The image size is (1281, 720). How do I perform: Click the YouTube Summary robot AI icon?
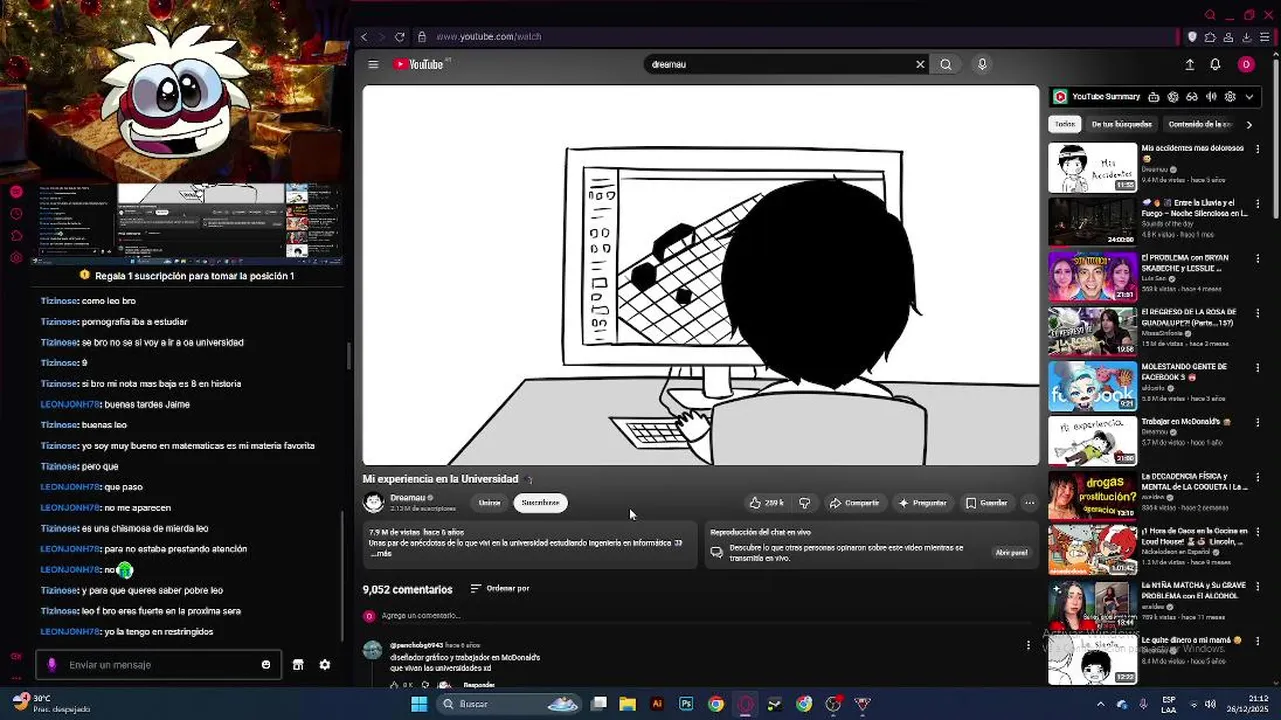[x=1154, y=97]
